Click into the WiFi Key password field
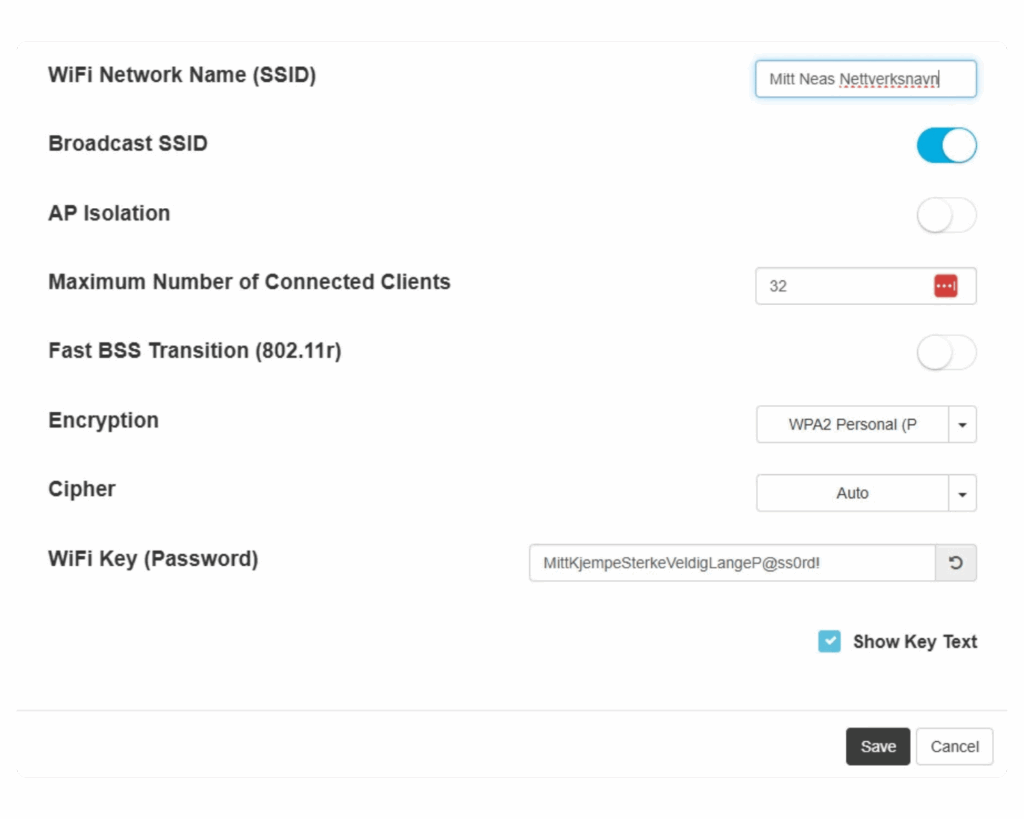Screen dimensions: 1024x819 click(733, 563)
